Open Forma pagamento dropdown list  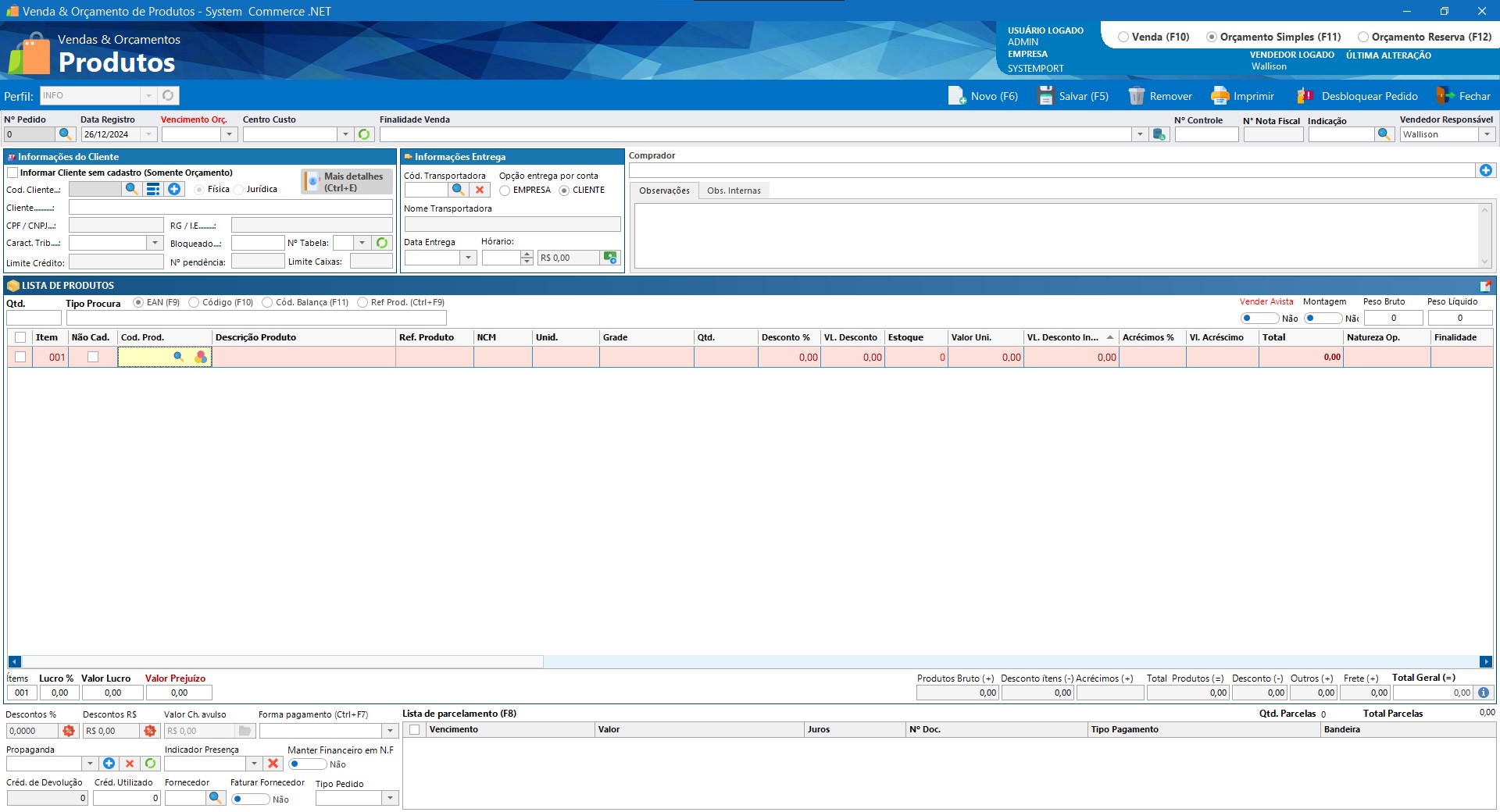point(390,731)
